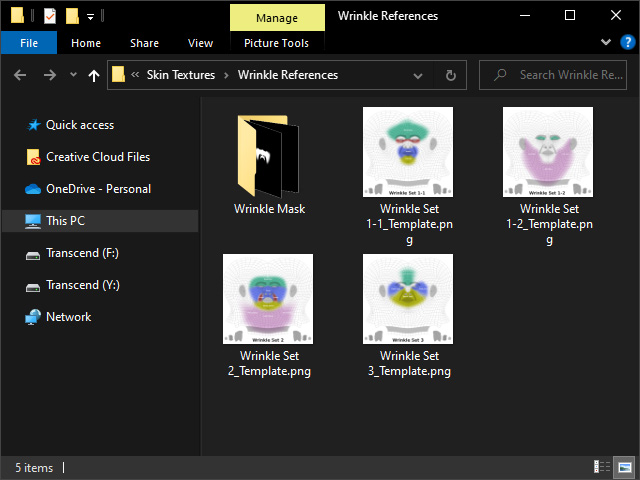Open Creative Cloud Files in sidebar
The height and width of the screenshot is (480, 640).
(x=98, y=157)
